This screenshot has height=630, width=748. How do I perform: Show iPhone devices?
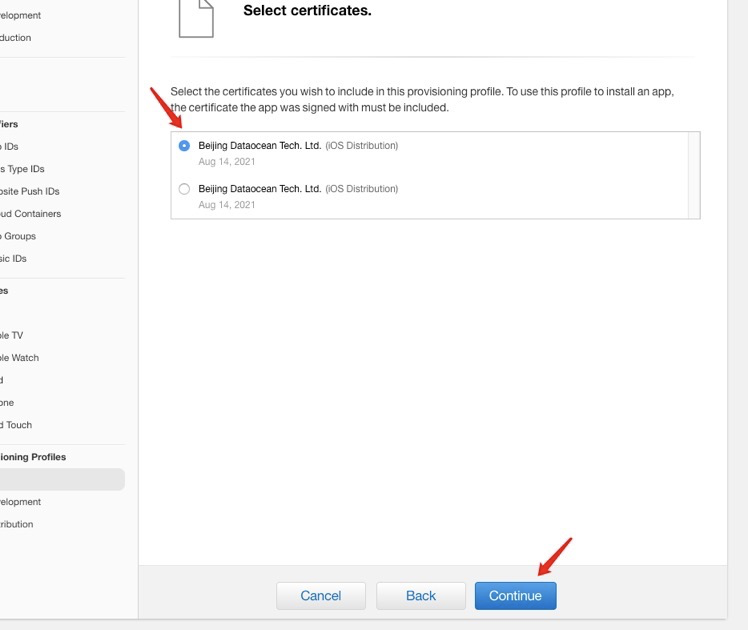(8, 403)
